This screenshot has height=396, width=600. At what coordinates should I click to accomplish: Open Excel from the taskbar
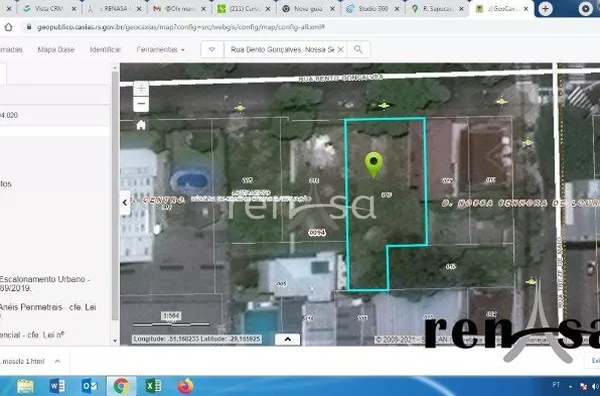[153, 386]
